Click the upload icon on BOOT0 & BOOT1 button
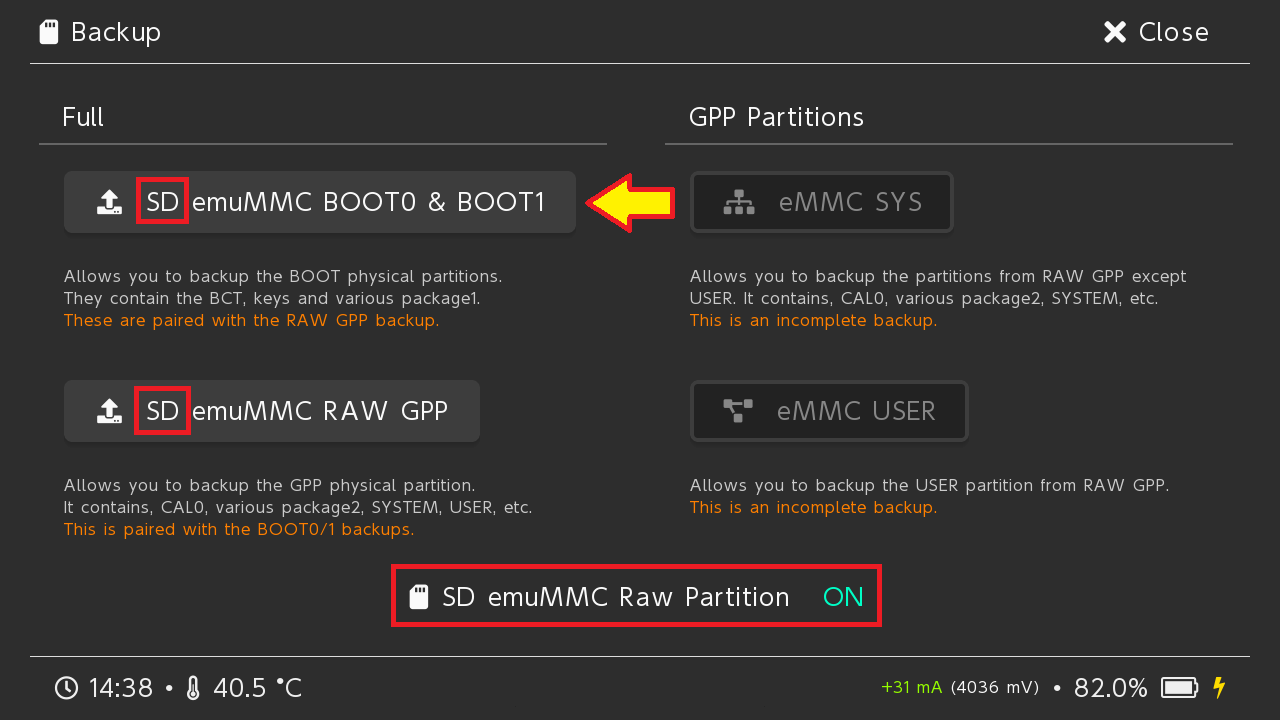The height and width of the screenshot is (720, 1280). (x=109, y=203)
